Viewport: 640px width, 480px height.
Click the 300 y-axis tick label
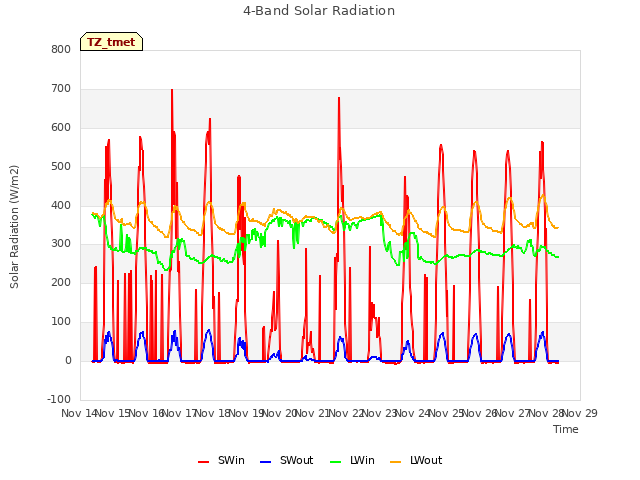[61, 243]
